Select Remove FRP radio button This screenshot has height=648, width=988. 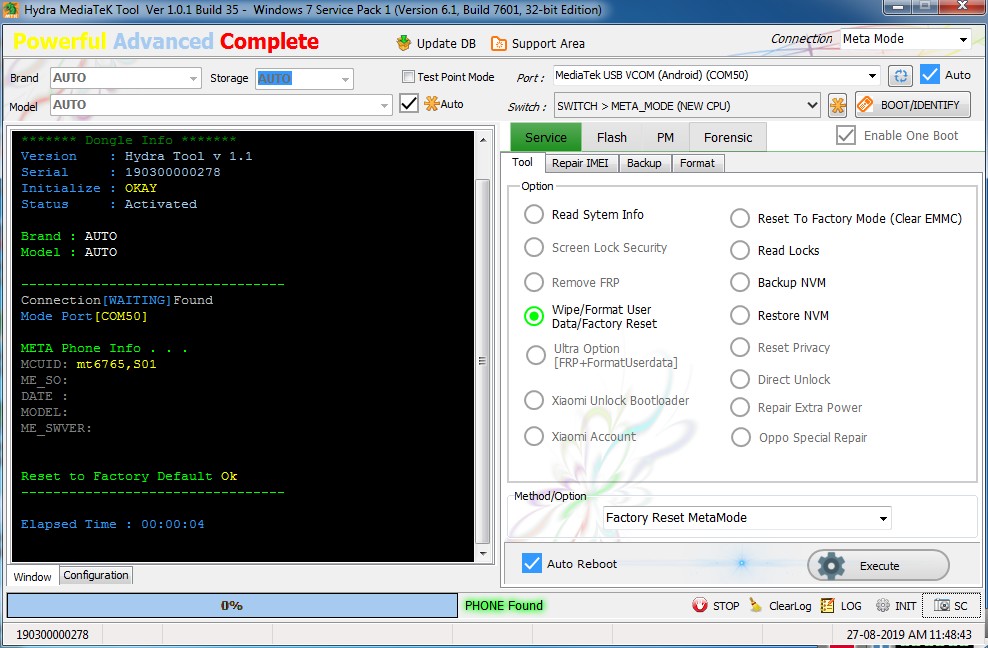[x=534, y=282]
